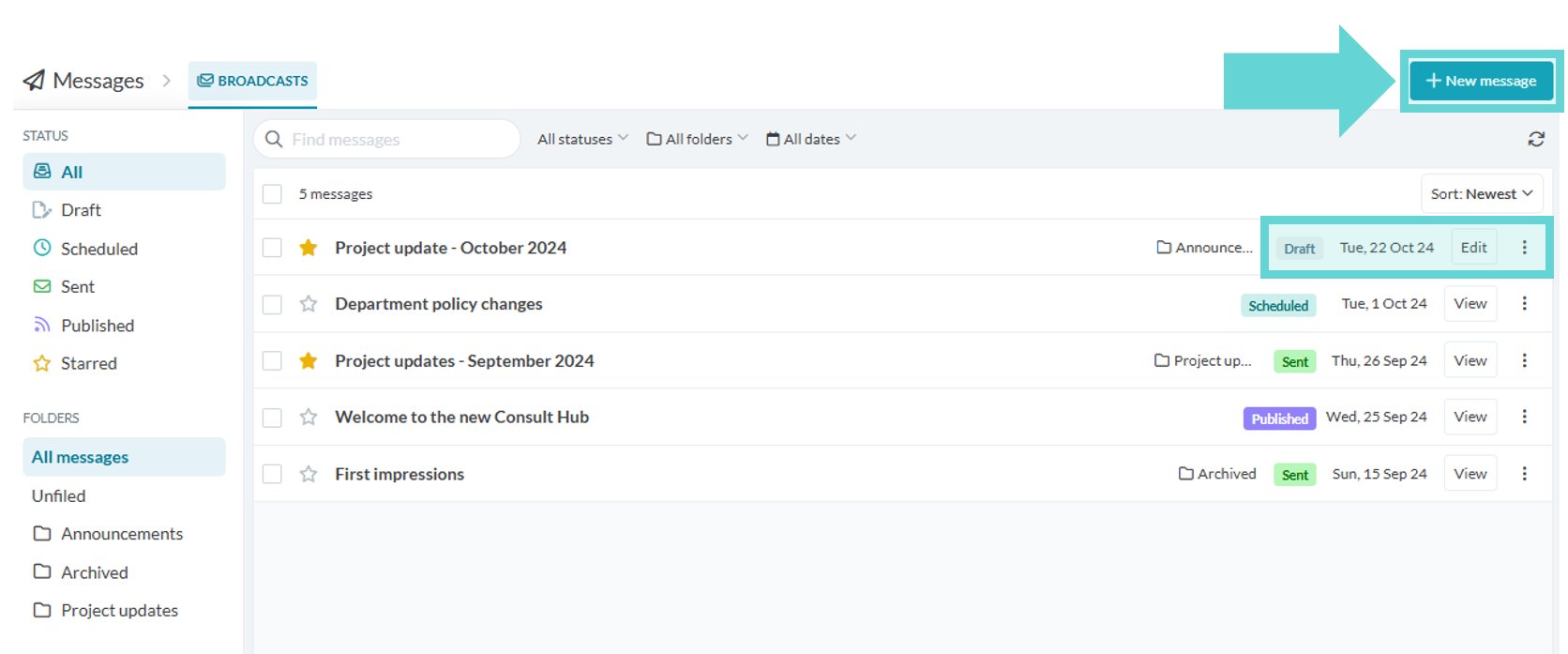Viewport: 1568px width, 654px height.
Task: Star the First impressions message
Action: (308, 474)
